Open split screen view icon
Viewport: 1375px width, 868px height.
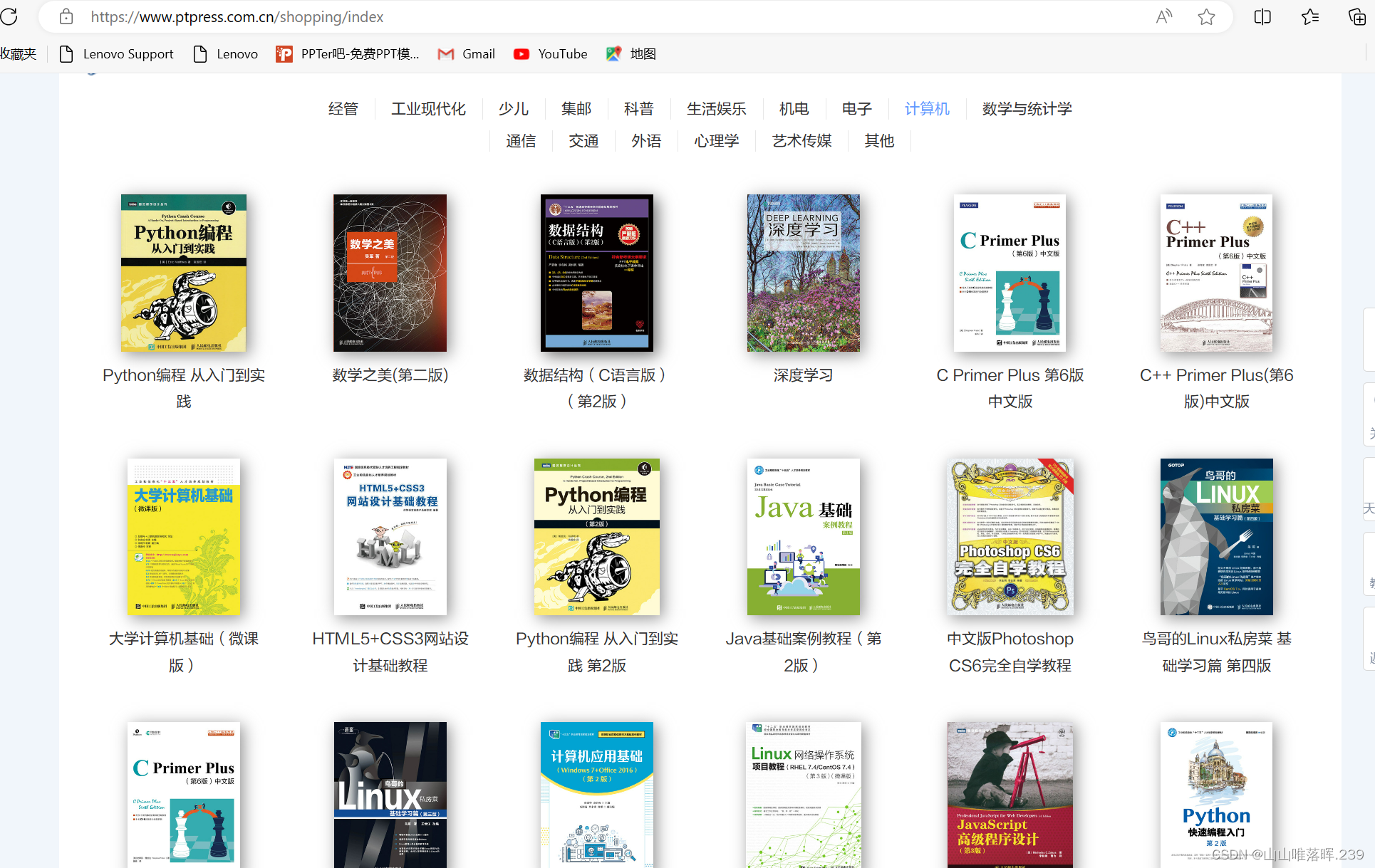coord(1262,16)
